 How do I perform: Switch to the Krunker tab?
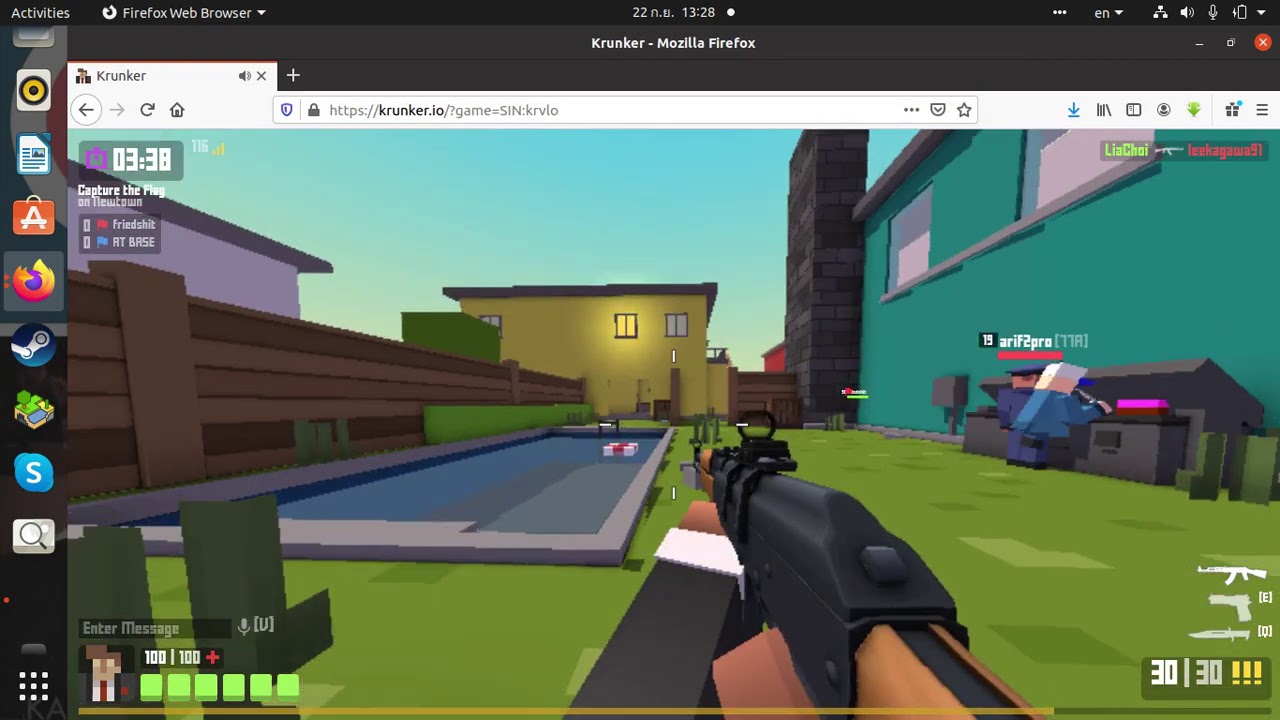click(x=171, y=76)
